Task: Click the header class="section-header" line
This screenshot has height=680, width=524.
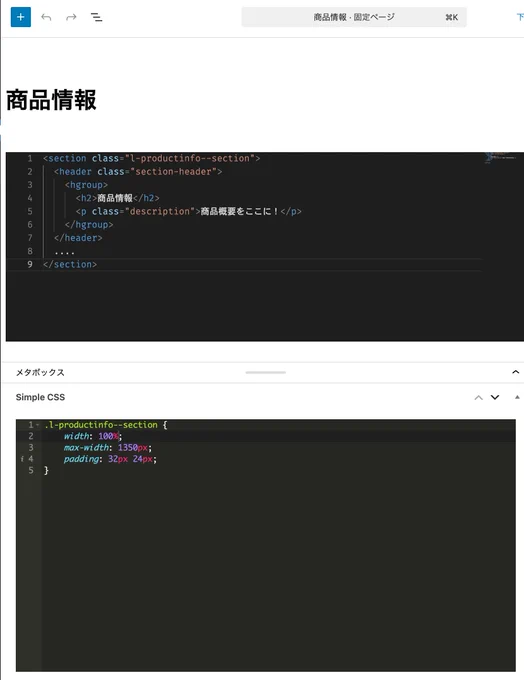Action: [x=138, y=172]
